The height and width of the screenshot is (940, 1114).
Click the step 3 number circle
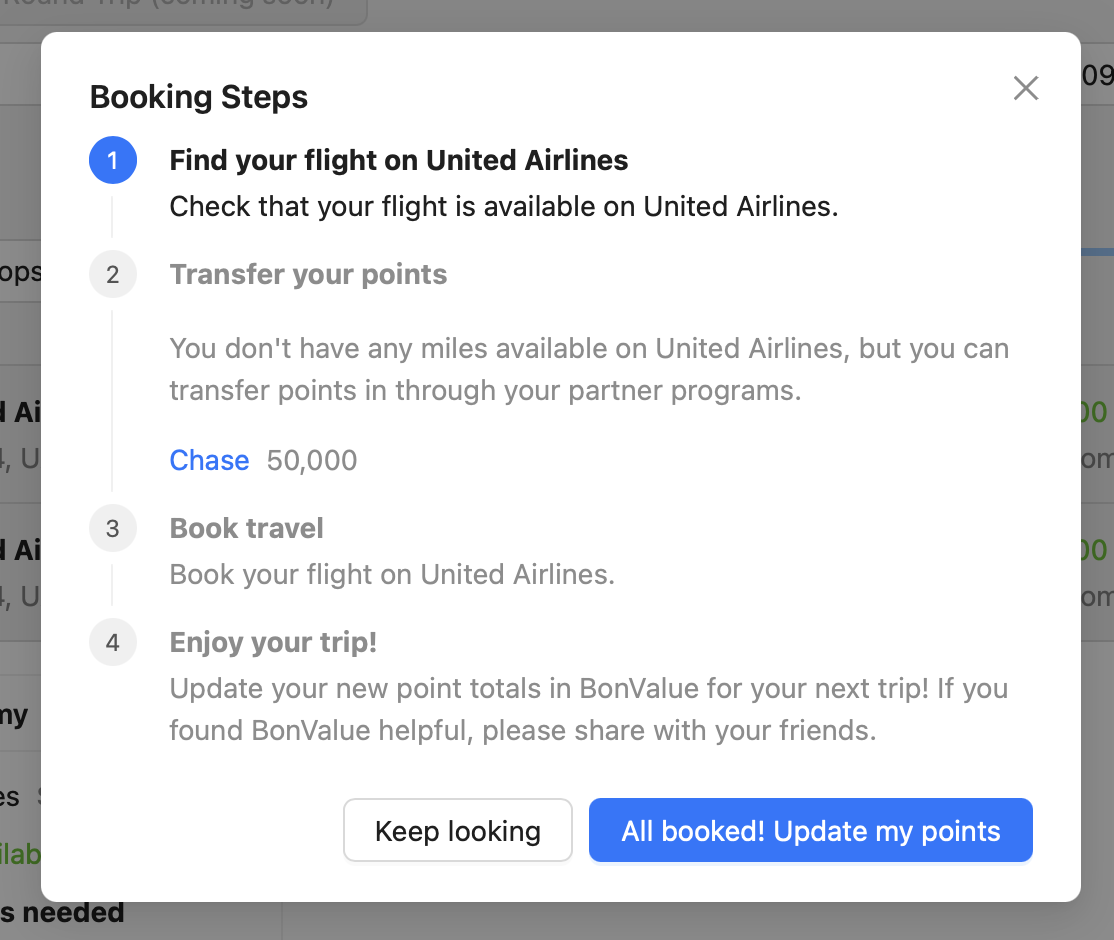tap(112, 528)
